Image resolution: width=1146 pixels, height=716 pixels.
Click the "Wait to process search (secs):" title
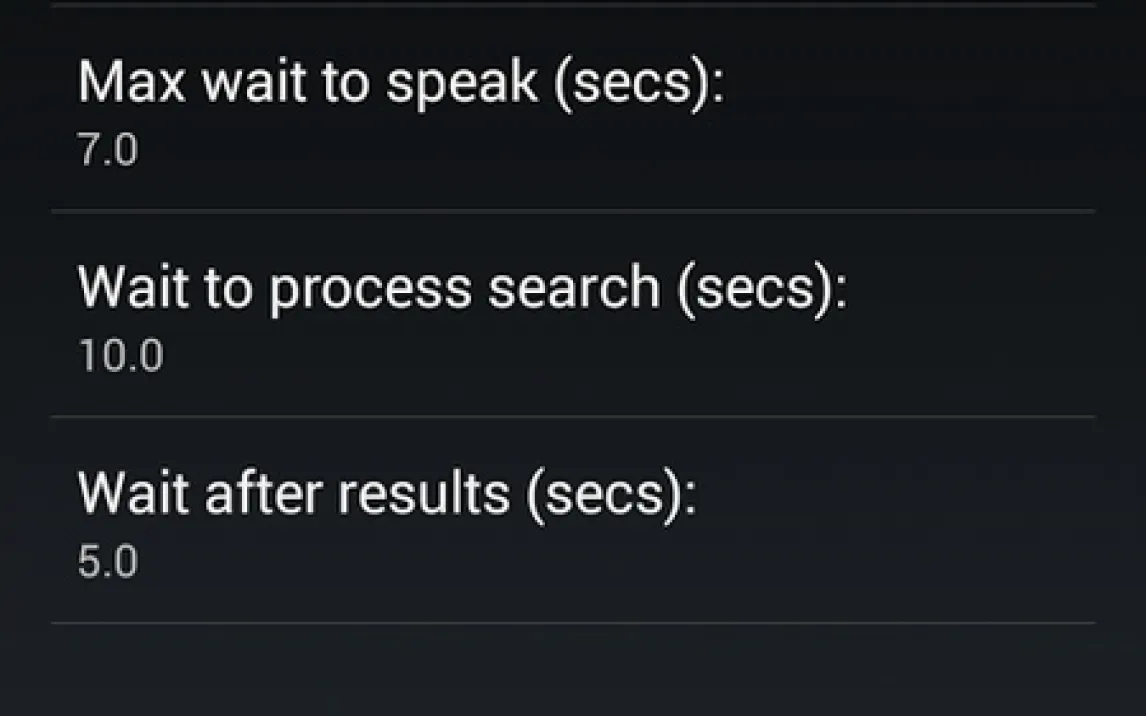[x=462, y=288]
